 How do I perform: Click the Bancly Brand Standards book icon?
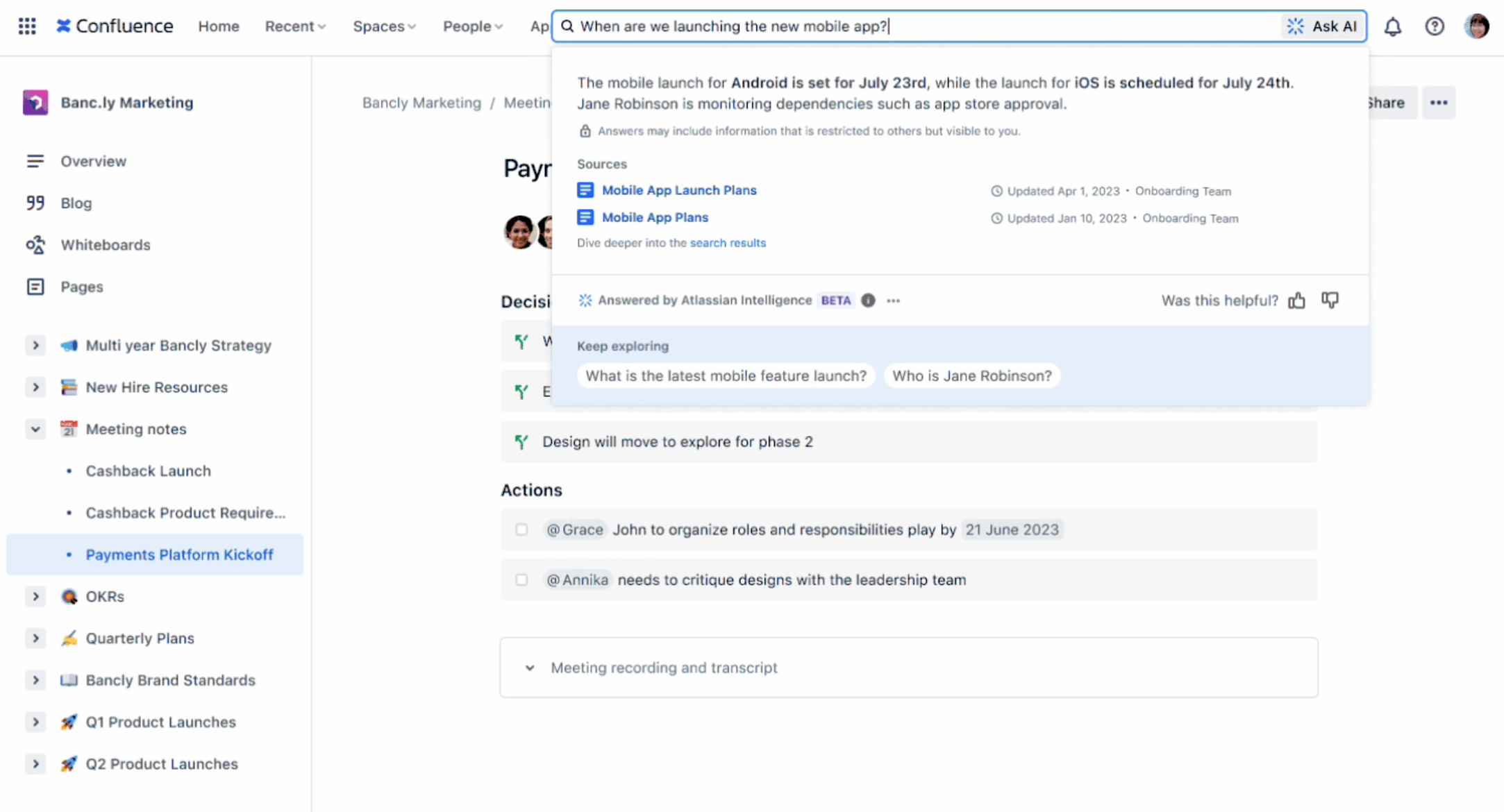click(x=69, y=680)
